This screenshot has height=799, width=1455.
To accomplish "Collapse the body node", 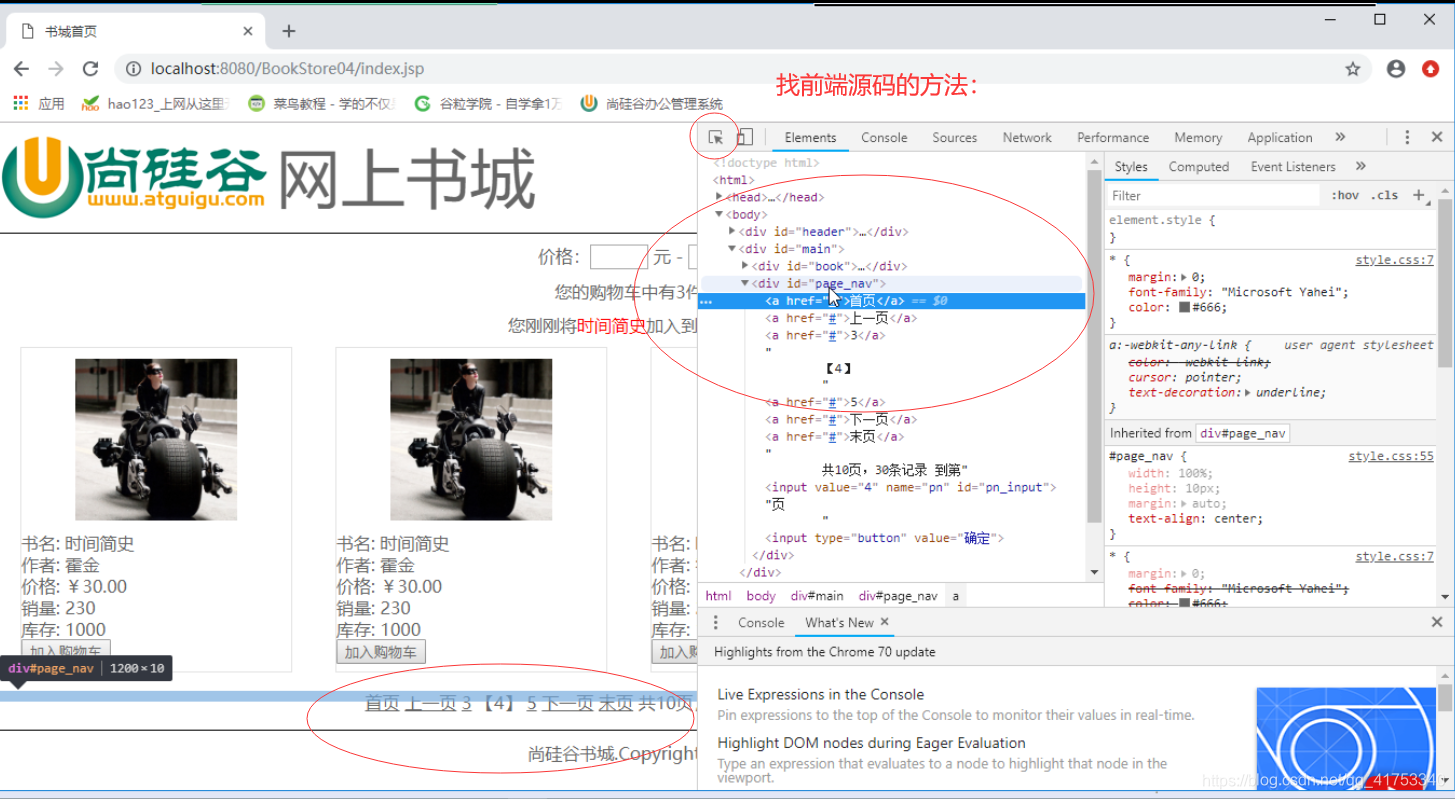I will point(720,214).
